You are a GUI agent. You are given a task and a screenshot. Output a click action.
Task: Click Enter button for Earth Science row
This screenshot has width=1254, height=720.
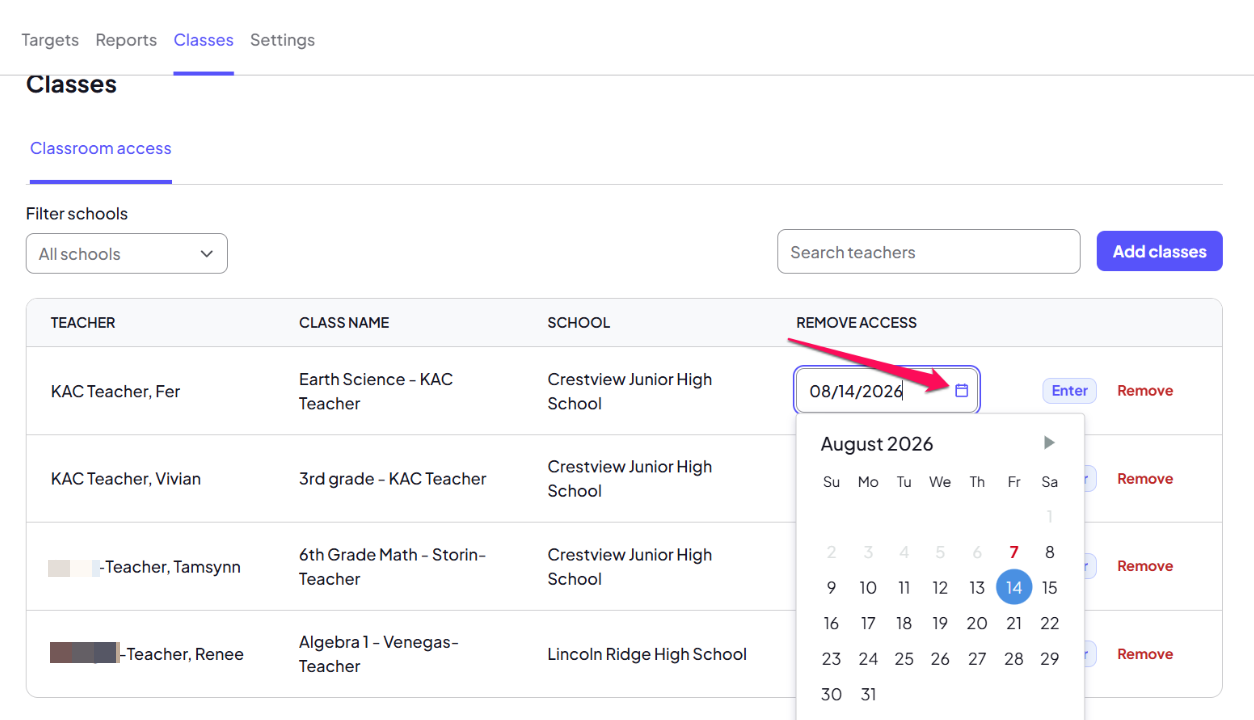click(1070, 391)
